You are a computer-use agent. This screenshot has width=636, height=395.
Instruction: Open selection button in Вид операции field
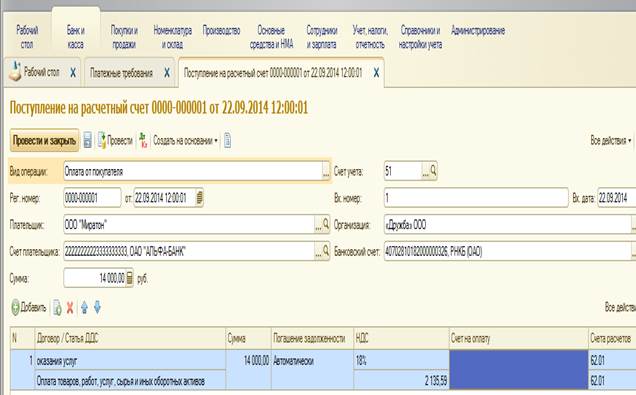point(326,172)
